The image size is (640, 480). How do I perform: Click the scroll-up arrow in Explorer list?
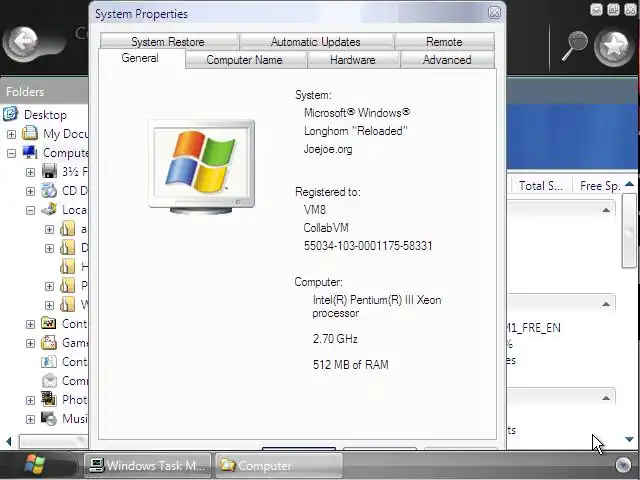pos(629,184)
